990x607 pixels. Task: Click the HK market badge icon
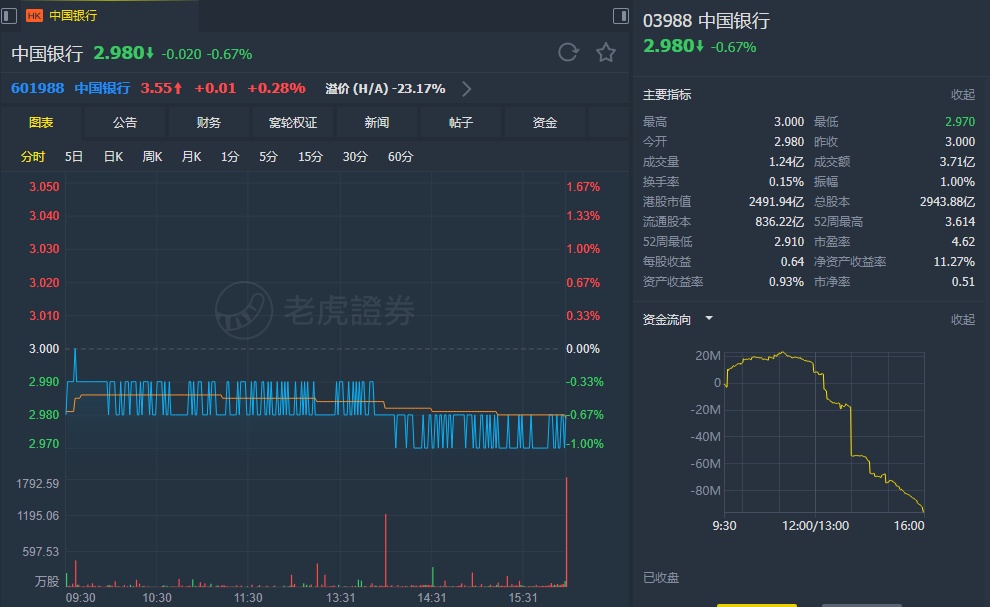coord(34,16)
